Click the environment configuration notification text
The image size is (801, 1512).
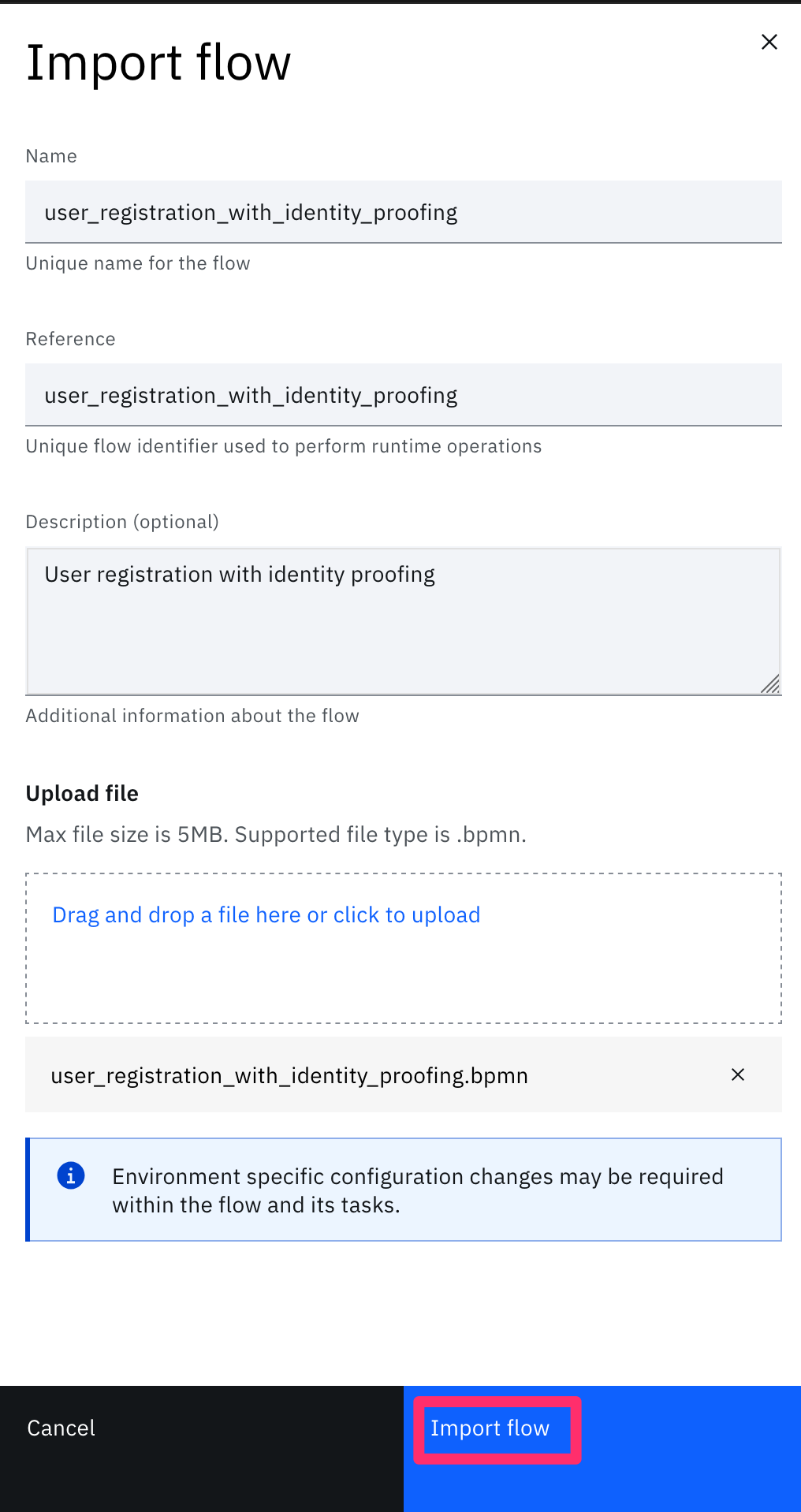[x=418, y=1190]
